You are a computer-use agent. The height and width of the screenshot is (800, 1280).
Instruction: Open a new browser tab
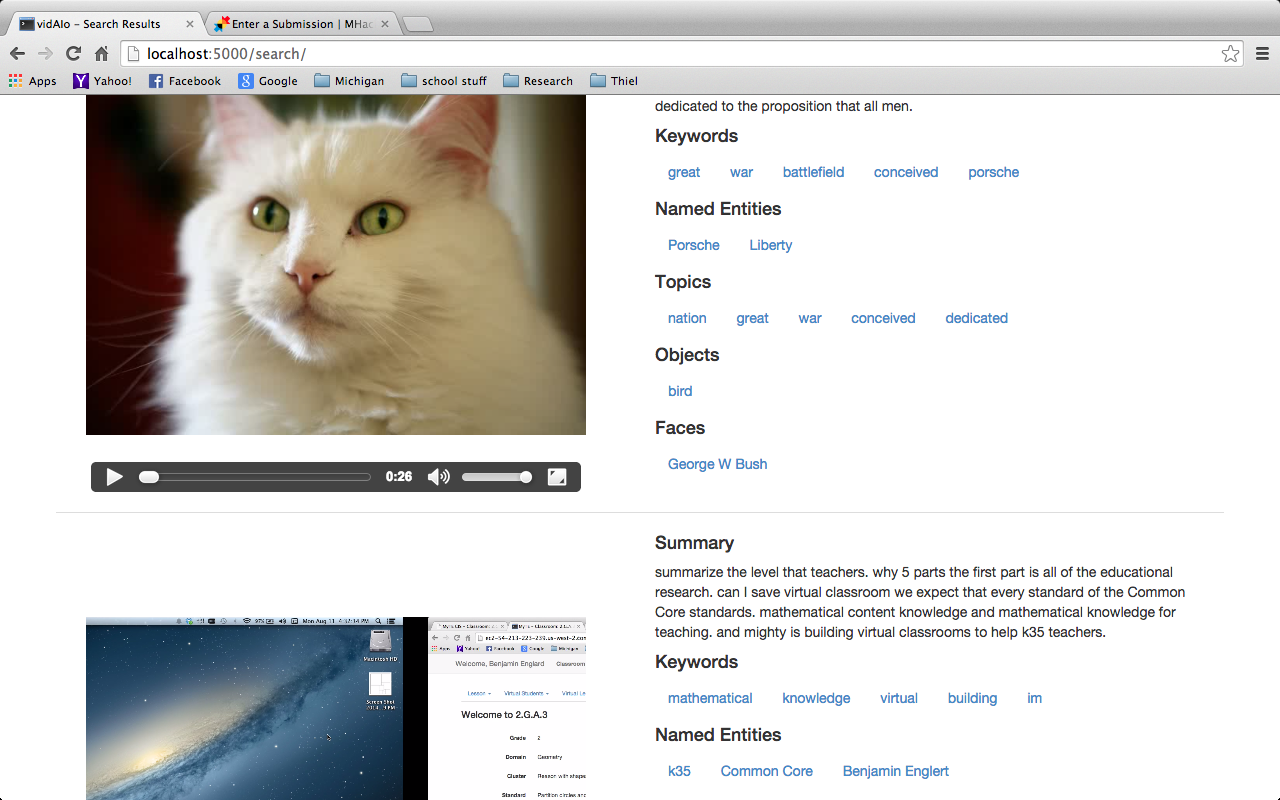point(417,24)
